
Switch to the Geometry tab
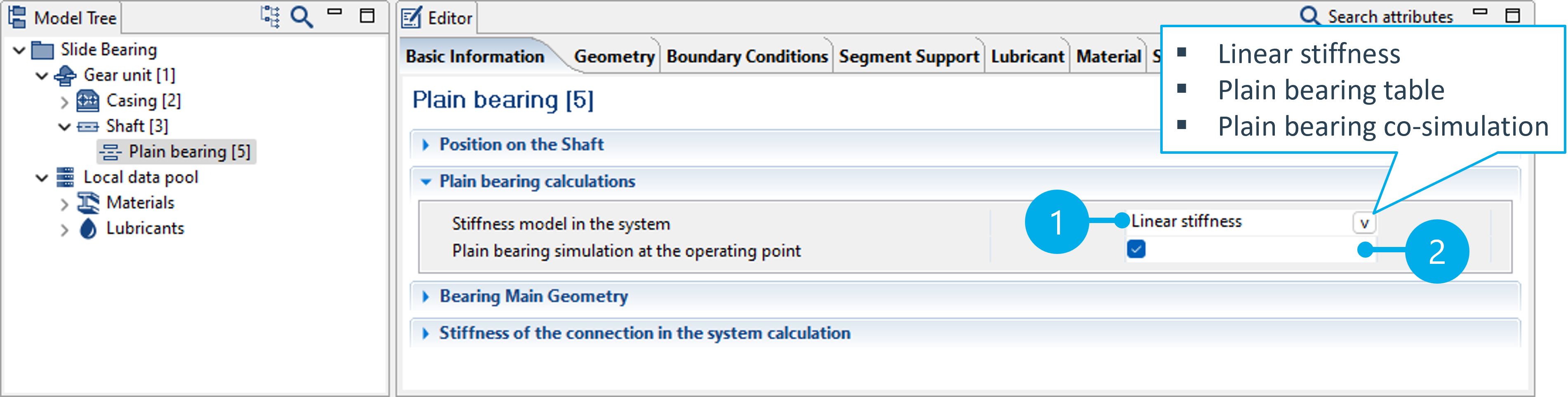pos(614,56)
